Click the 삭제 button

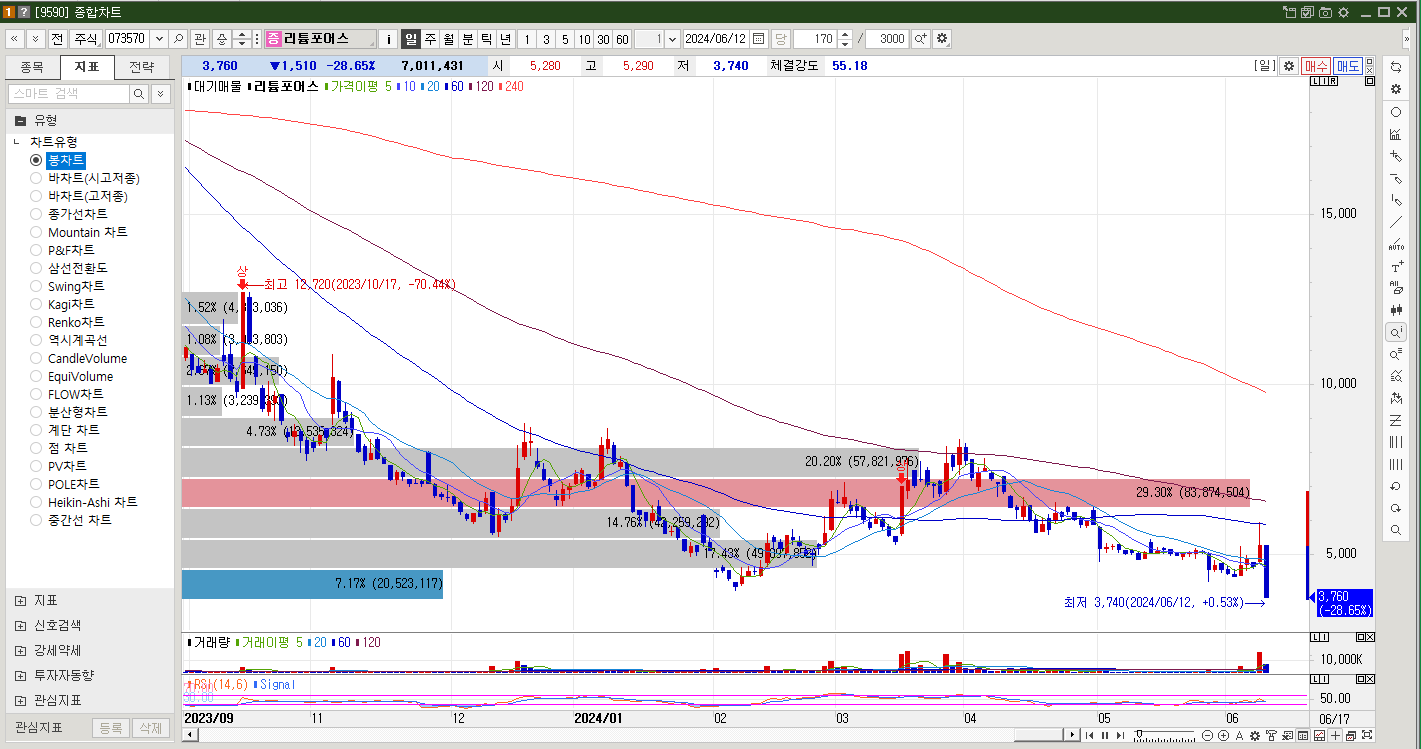pyautogui.click(x=149, y=728)
